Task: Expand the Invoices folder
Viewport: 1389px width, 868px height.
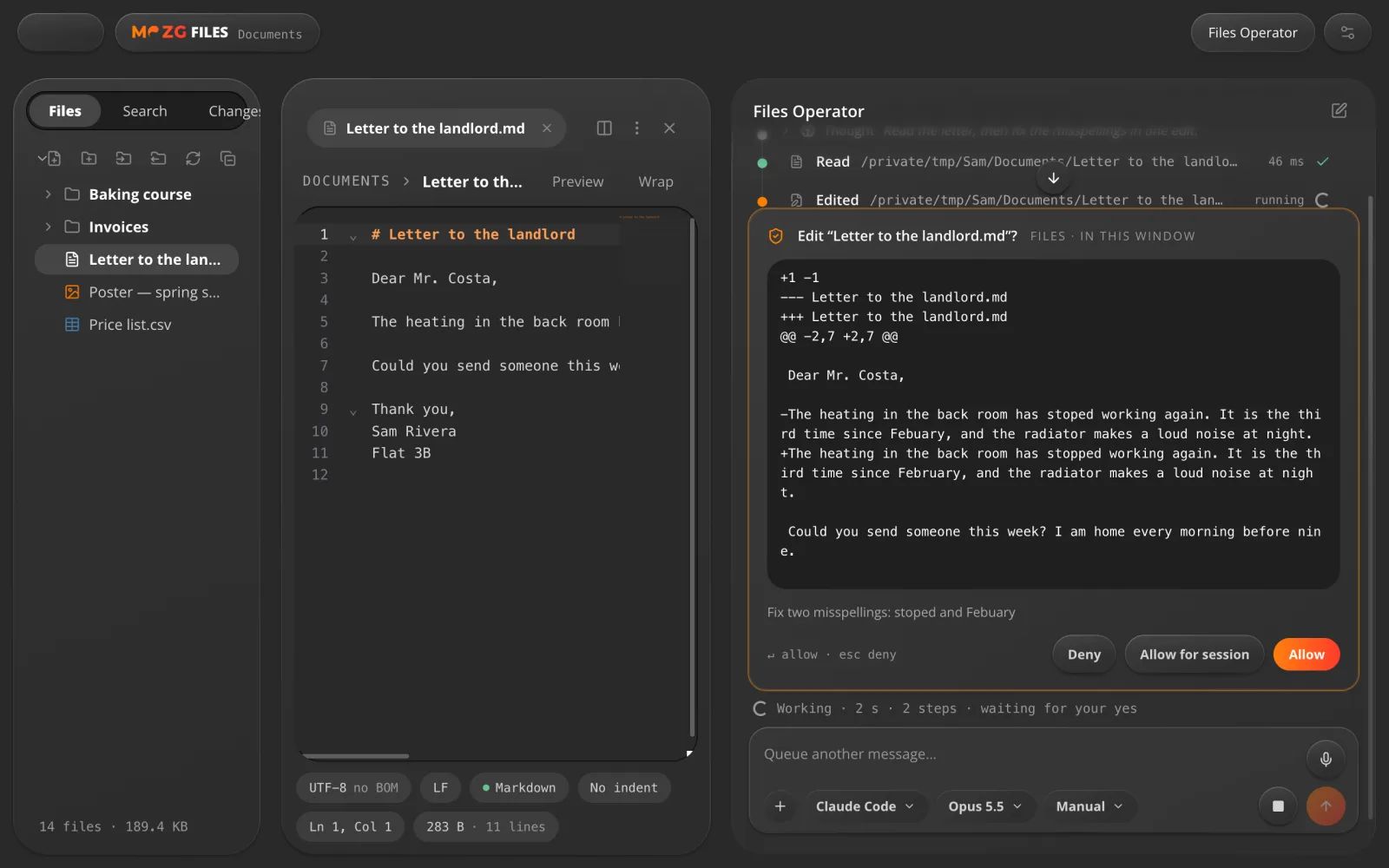Action: 48,227
